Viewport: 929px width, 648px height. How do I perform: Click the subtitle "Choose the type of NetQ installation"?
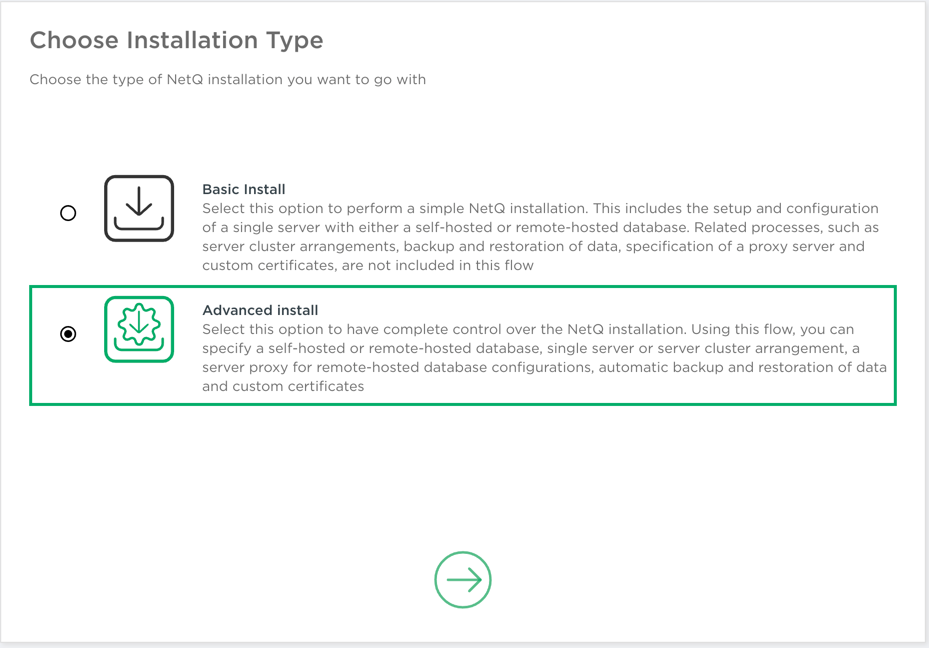[227, 79]
